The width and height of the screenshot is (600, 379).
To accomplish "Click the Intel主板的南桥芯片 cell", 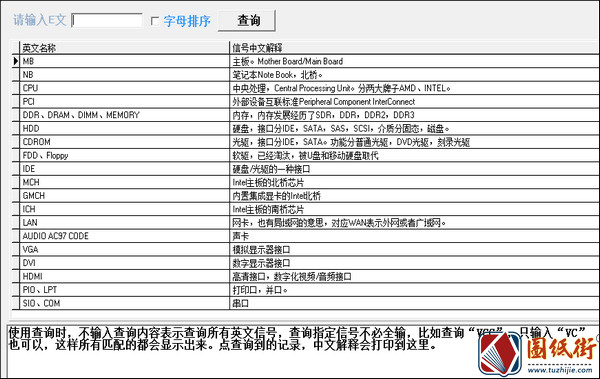I will (414, 209).
